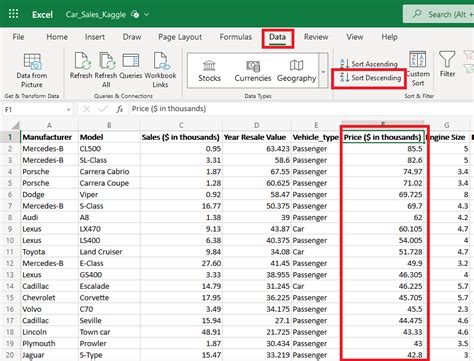Click the Refresh All icon
This screenshot has height=361, width=474.
[x=107, y=61]
